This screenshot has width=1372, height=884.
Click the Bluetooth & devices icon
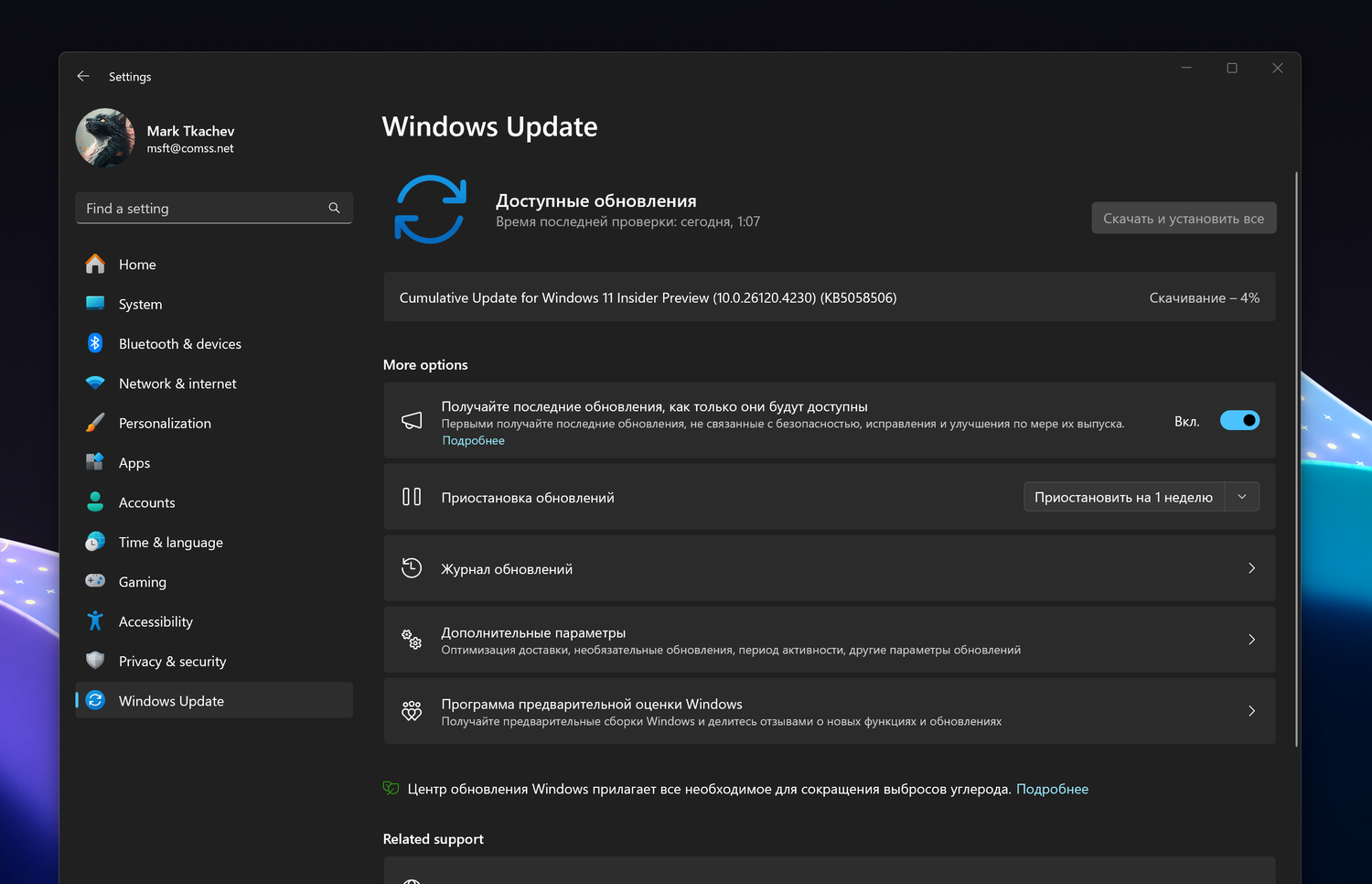[95, 343]
